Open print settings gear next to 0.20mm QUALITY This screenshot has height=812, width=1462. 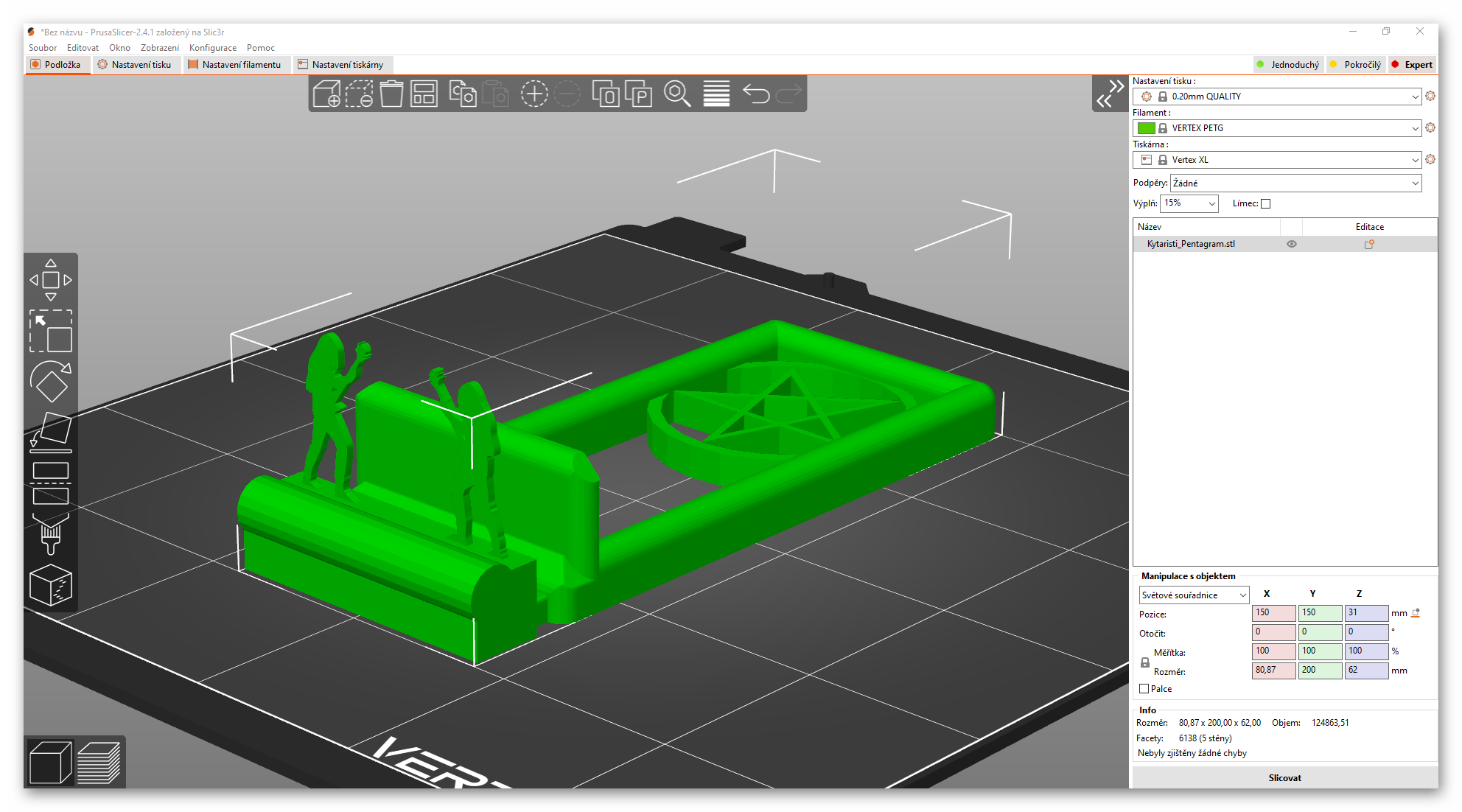[1430, 96]
